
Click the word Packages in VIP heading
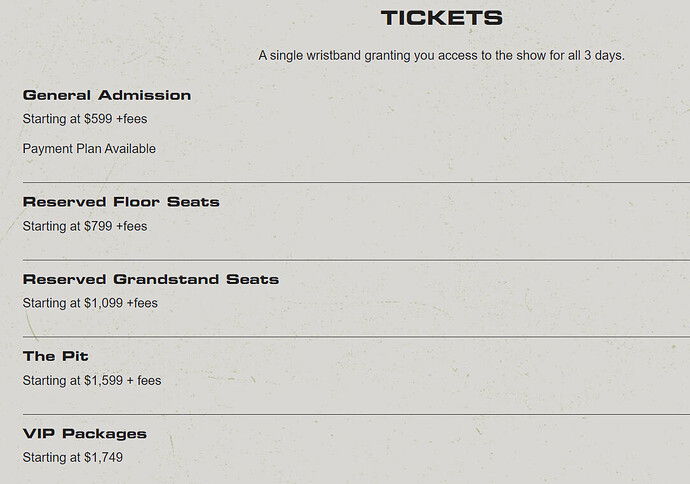pos(104,434)
